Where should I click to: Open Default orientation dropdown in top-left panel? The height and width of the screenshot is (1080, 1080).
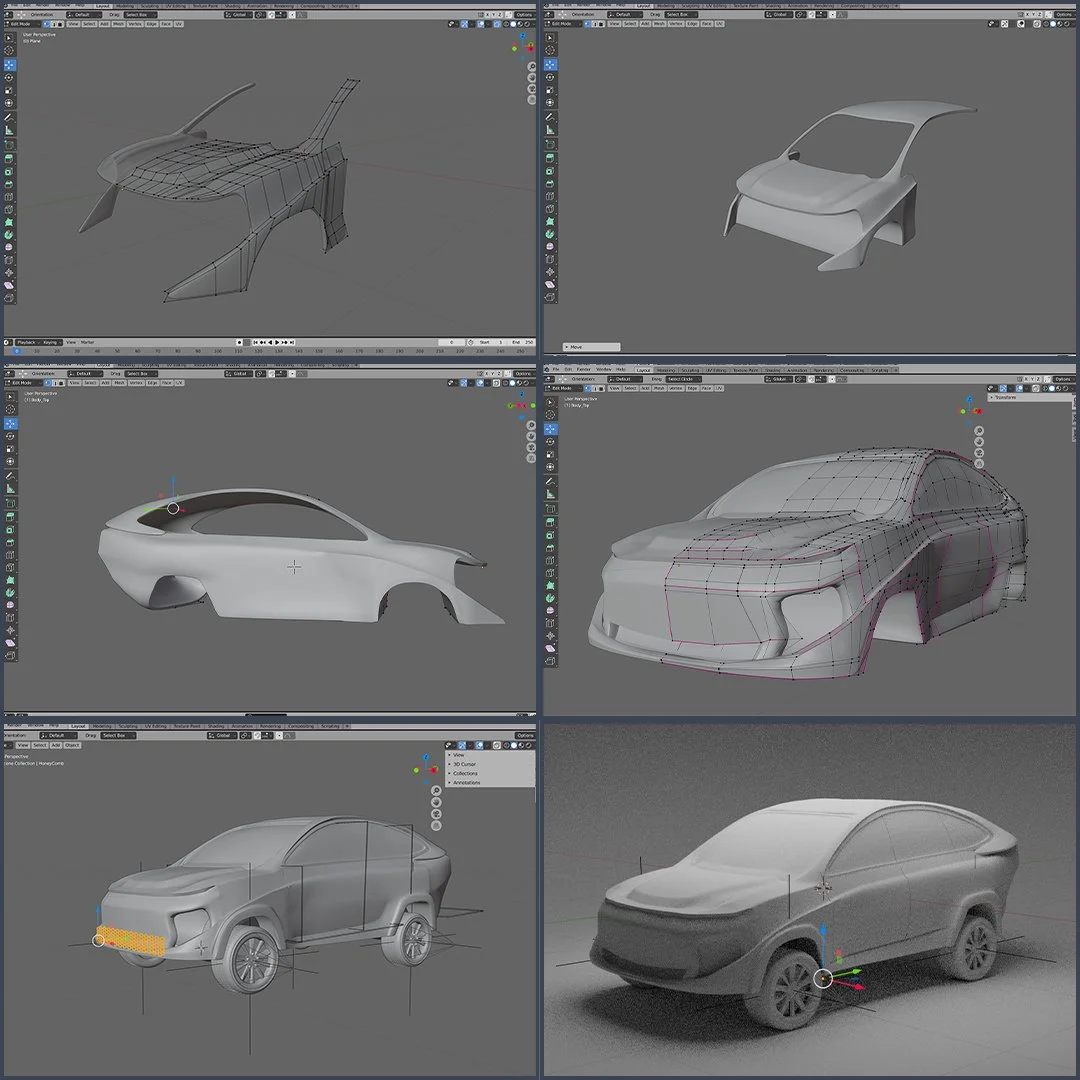83,14
